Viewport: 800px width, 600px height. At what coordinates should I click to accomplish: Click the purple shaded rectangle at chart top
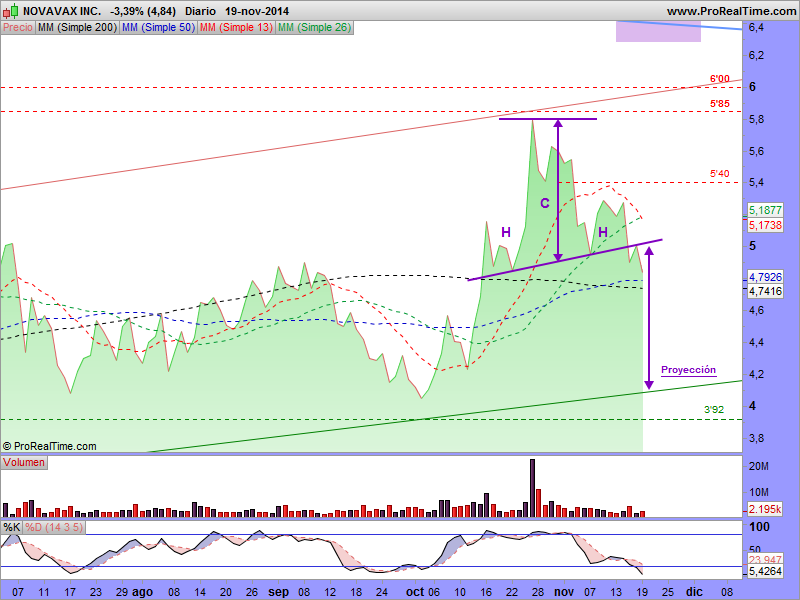click(x=658, y=31)
